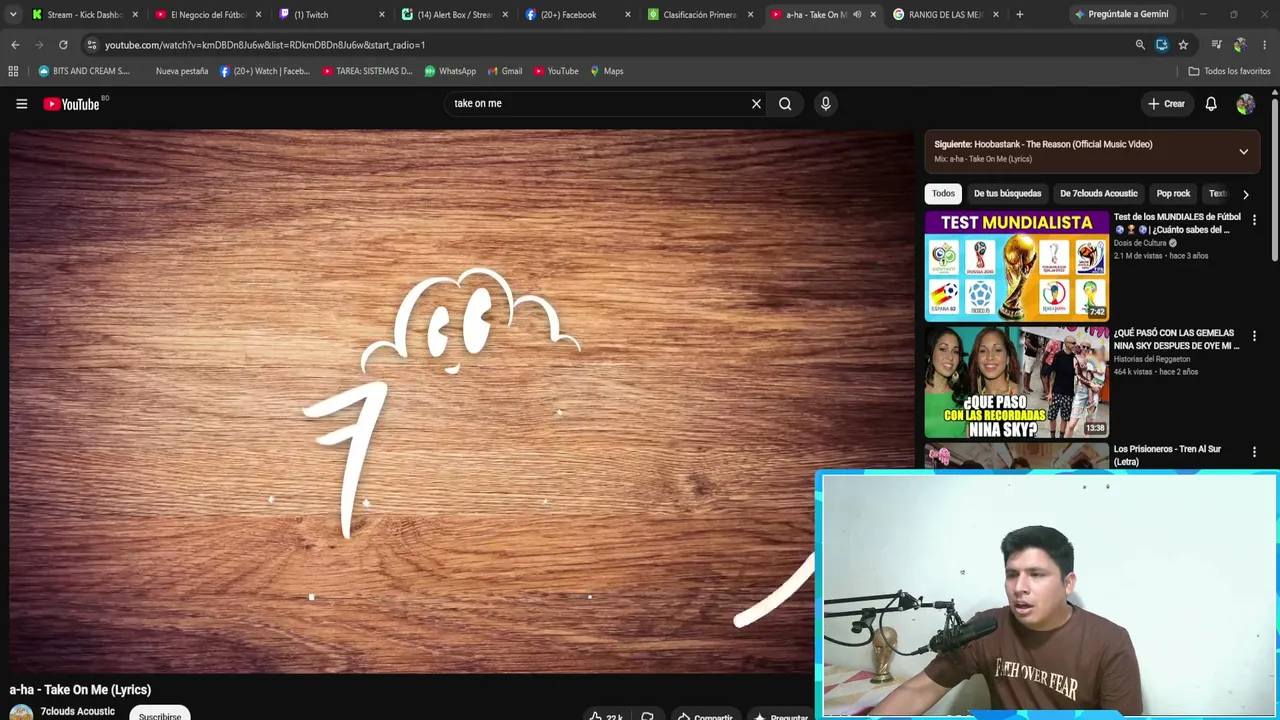Image resolution: width=1280 pixels, height=720 pixels.
Task: Open the media controls icon in Chrome toolbar
Action: (1216, 45)
